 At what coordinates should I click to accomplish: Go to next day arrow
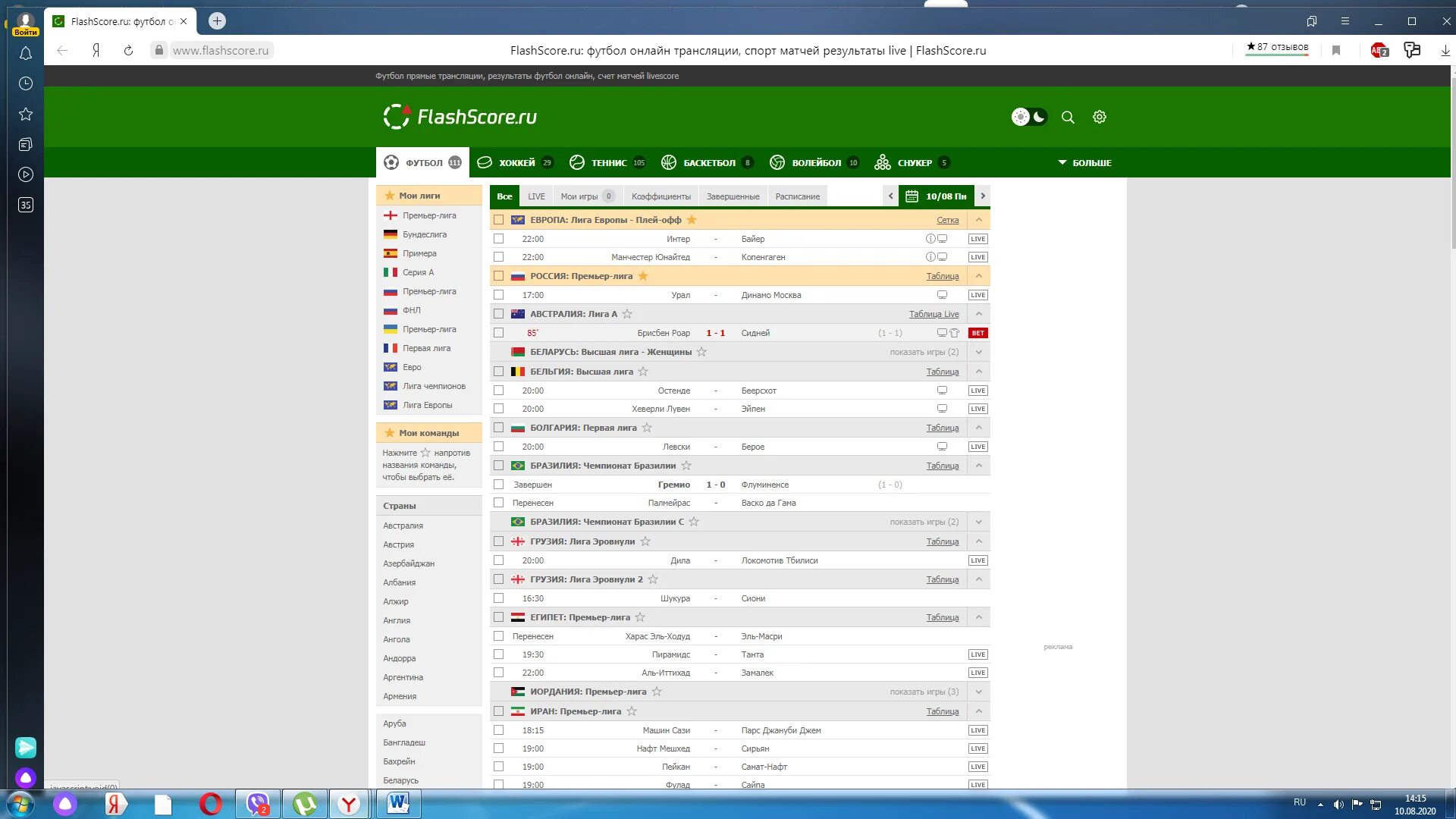(x=983, y=196)
